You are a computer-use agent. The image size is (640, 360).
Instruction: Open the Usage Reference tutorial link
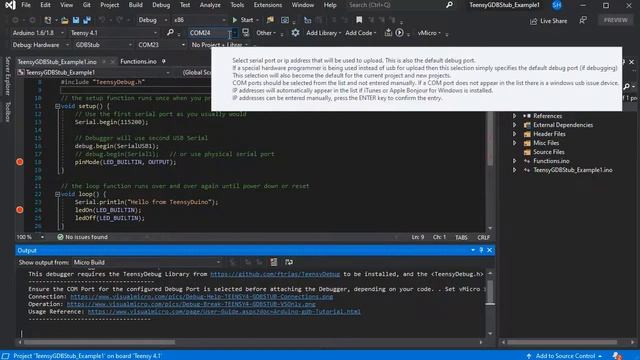224,311
